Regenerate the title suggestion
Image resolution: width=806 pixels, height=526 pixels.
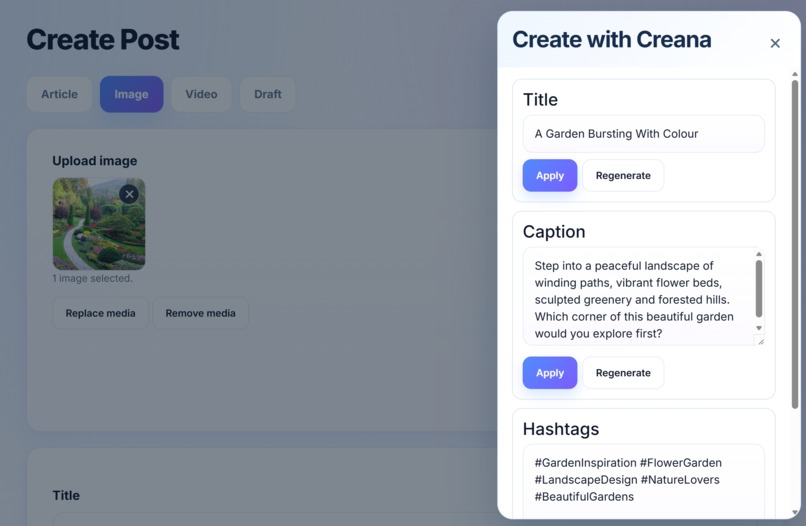pyautogui.click(x=623, y=175)
